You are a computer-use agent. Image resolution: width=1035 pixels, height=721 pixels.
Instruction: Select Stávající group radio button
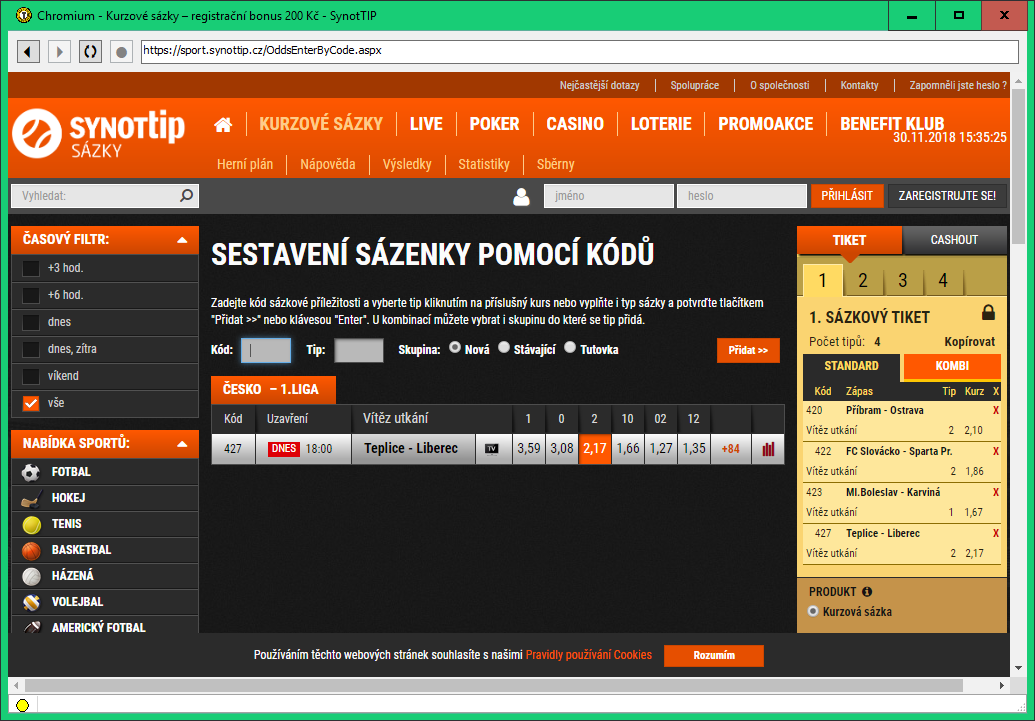pyautogui.click(x=504, y=347)
